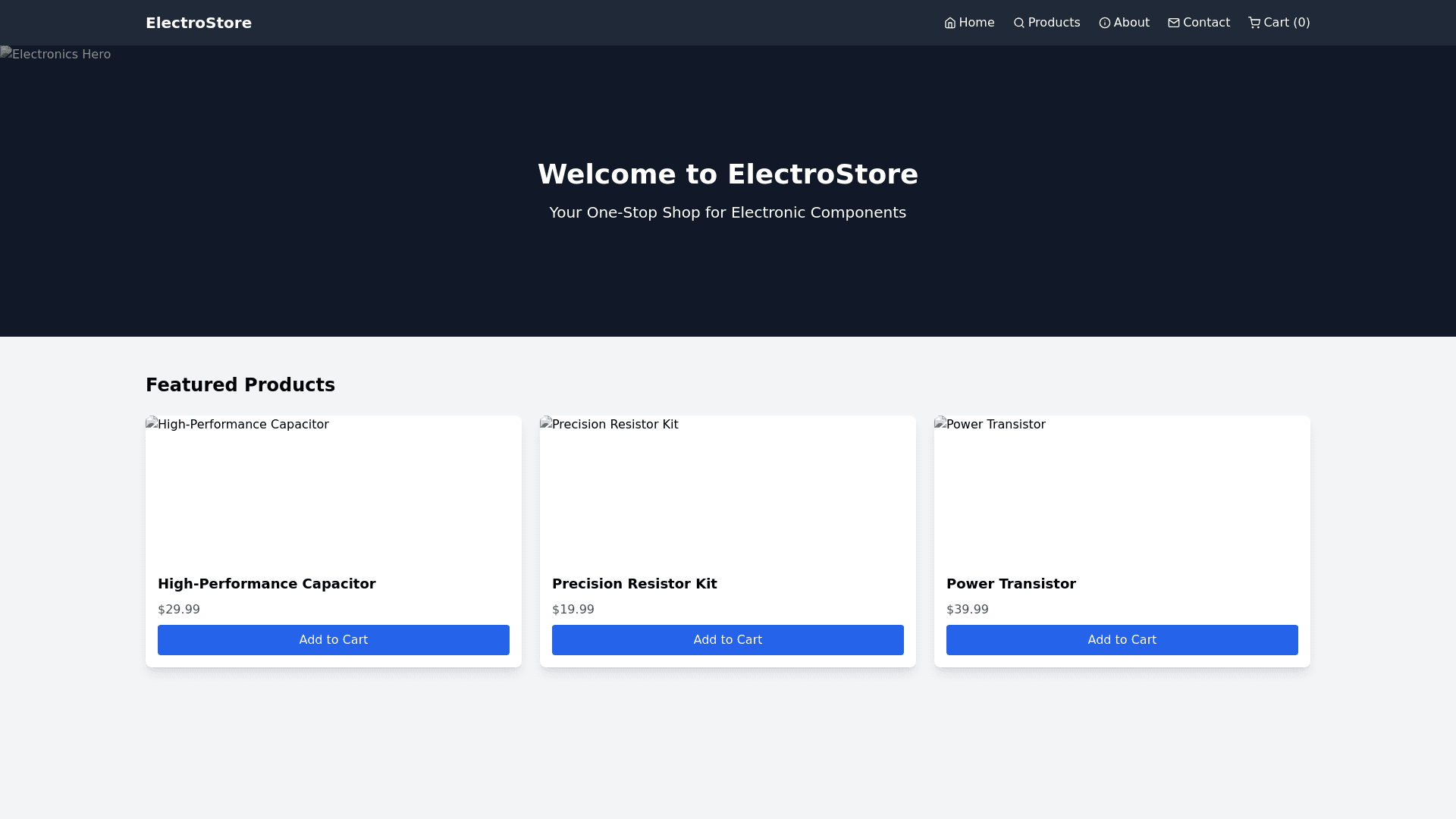Add Power Transistor to cart
The image size is (1456, 819).
tap(1122, 640)
